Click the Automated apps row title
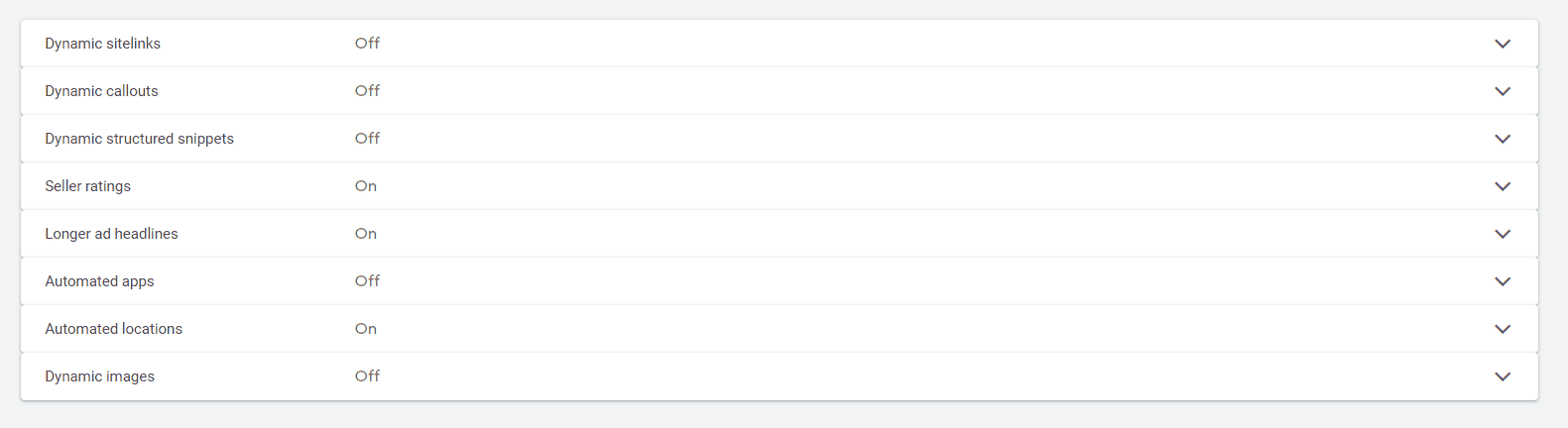 tap(99, 281)
